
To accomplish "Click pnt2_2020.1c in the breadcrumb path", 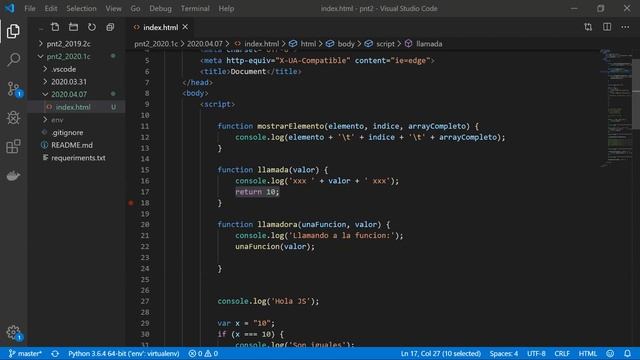I will click(x=156, y=44).
